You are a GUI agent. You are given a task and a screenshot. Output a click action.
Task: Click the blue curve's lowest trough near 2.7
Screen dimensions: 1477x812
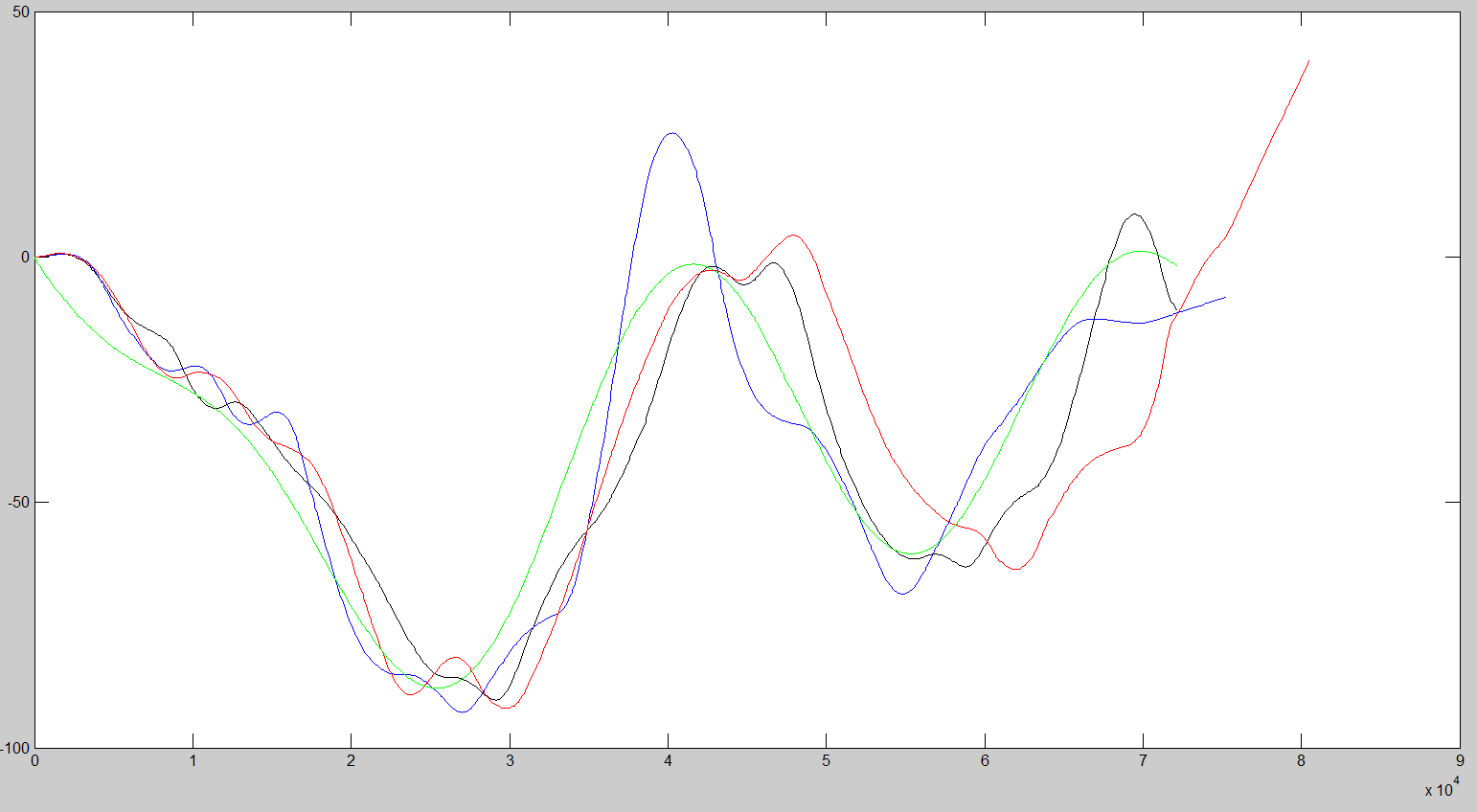pos(463,711)
